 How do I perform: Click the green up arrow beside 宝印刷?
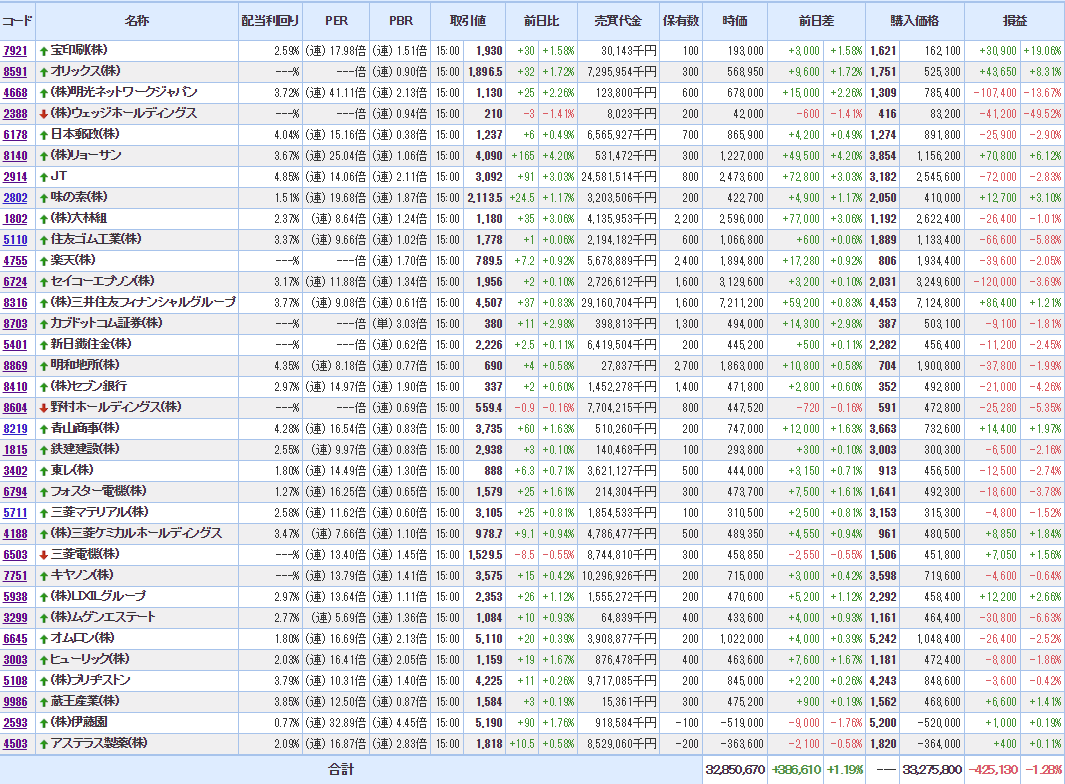[43, 50]
